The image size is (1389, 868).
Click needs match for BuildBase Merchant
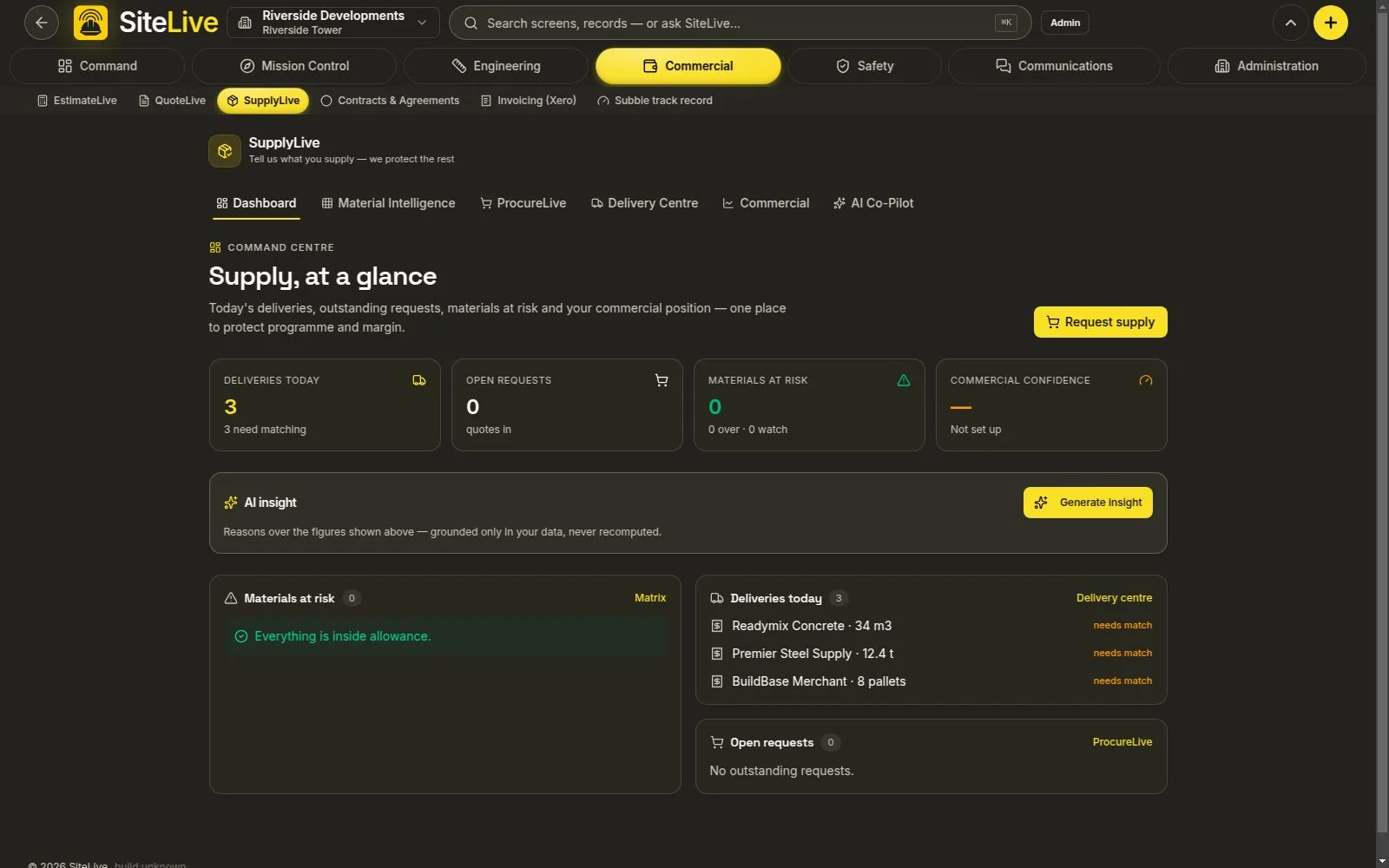click(1122, 681)
